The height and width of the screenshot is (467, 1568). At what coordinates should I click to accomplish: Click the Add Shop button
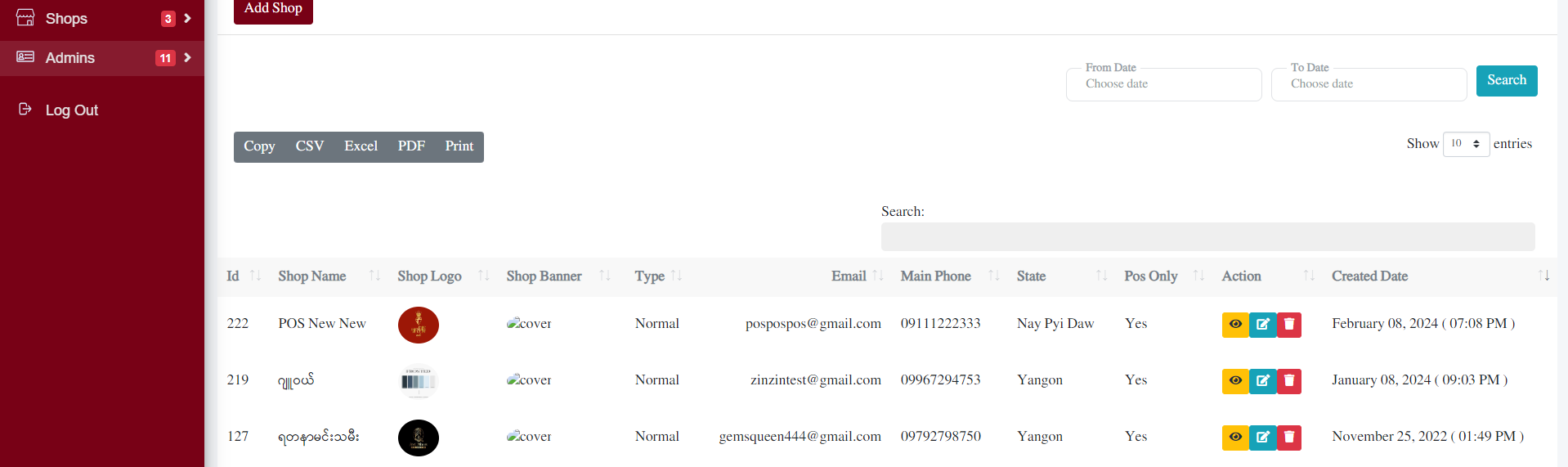click(x=273, y=9)
